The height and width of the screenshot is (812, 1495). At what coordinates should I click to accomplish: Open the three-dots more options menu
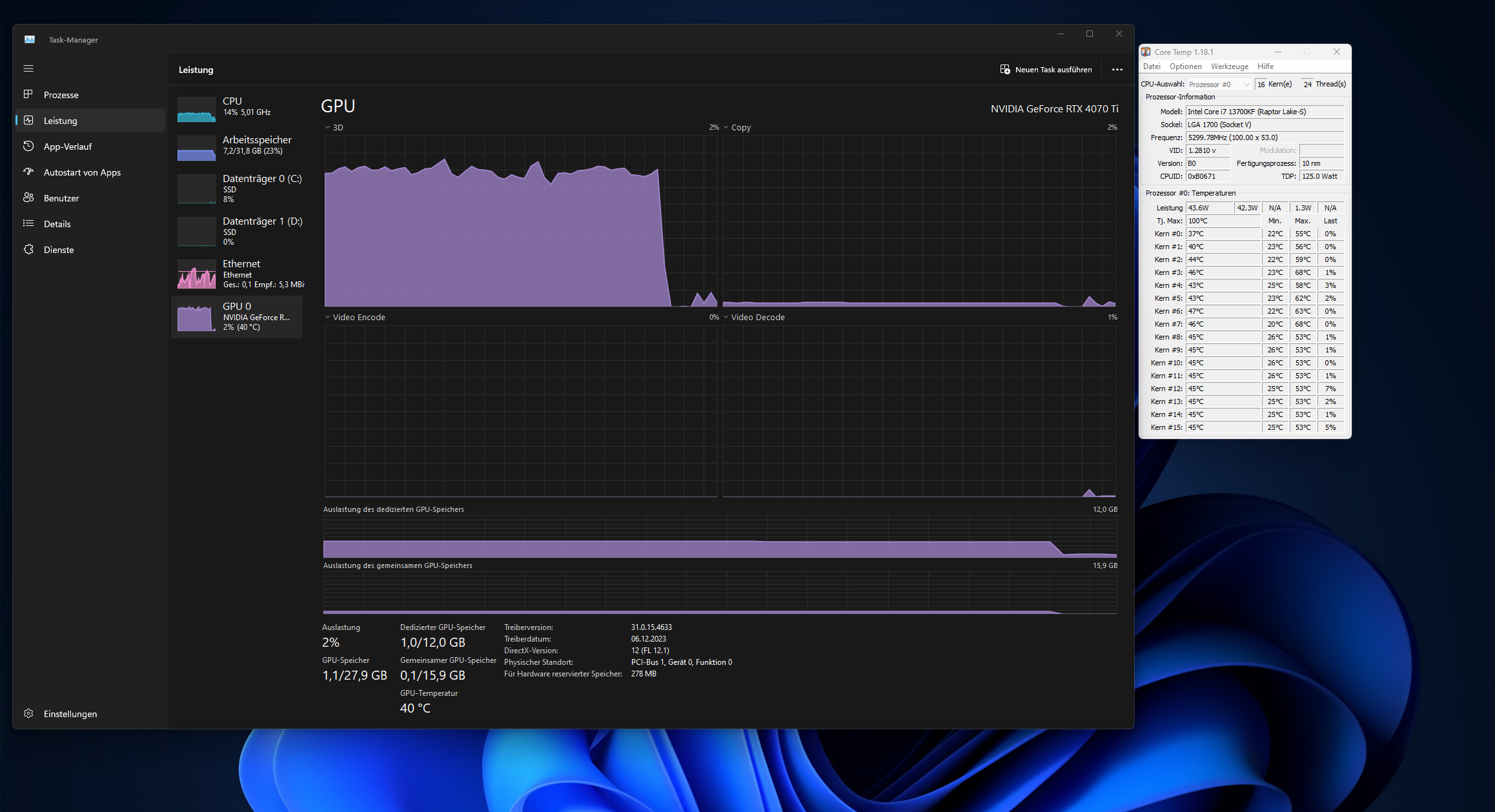tap(1117, 70)
